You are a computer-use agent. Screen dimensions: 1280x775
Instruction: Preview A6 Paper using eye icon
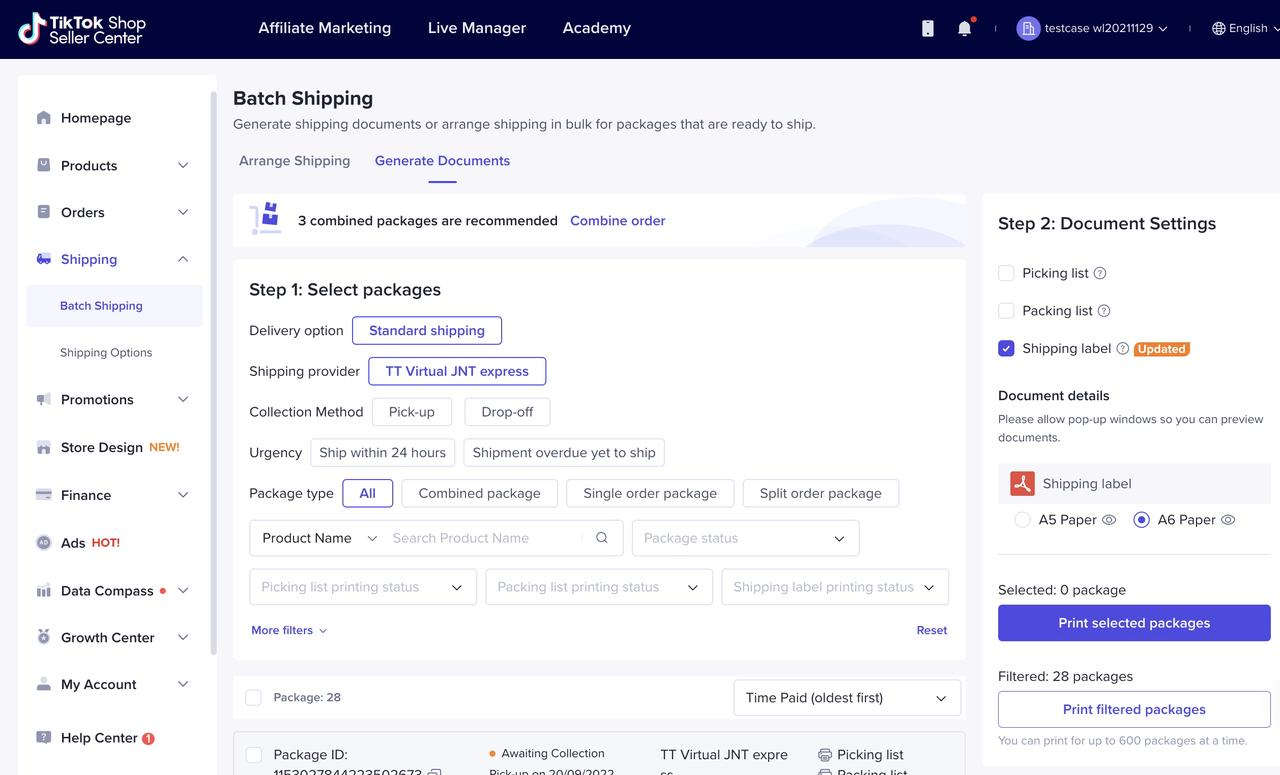click(1228, 520)
